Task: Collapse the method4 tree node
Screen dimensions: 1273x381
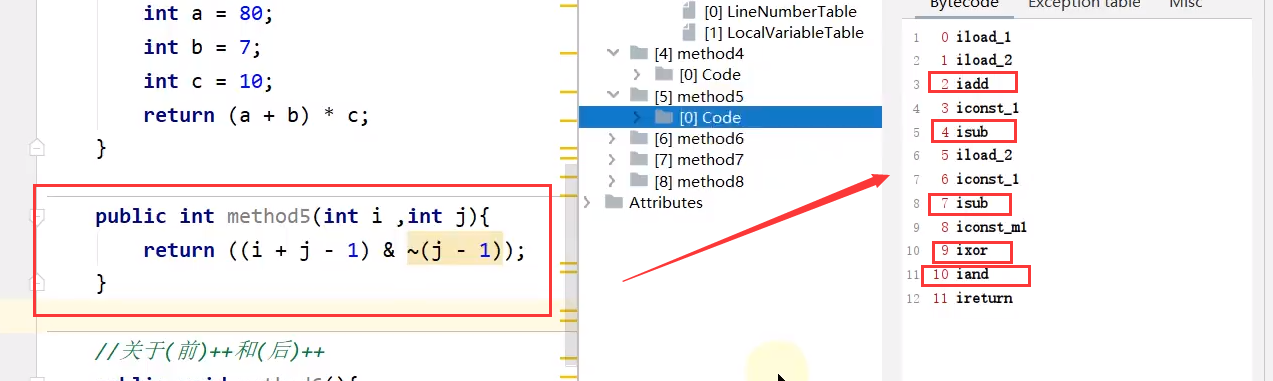Action: [613, 53]
